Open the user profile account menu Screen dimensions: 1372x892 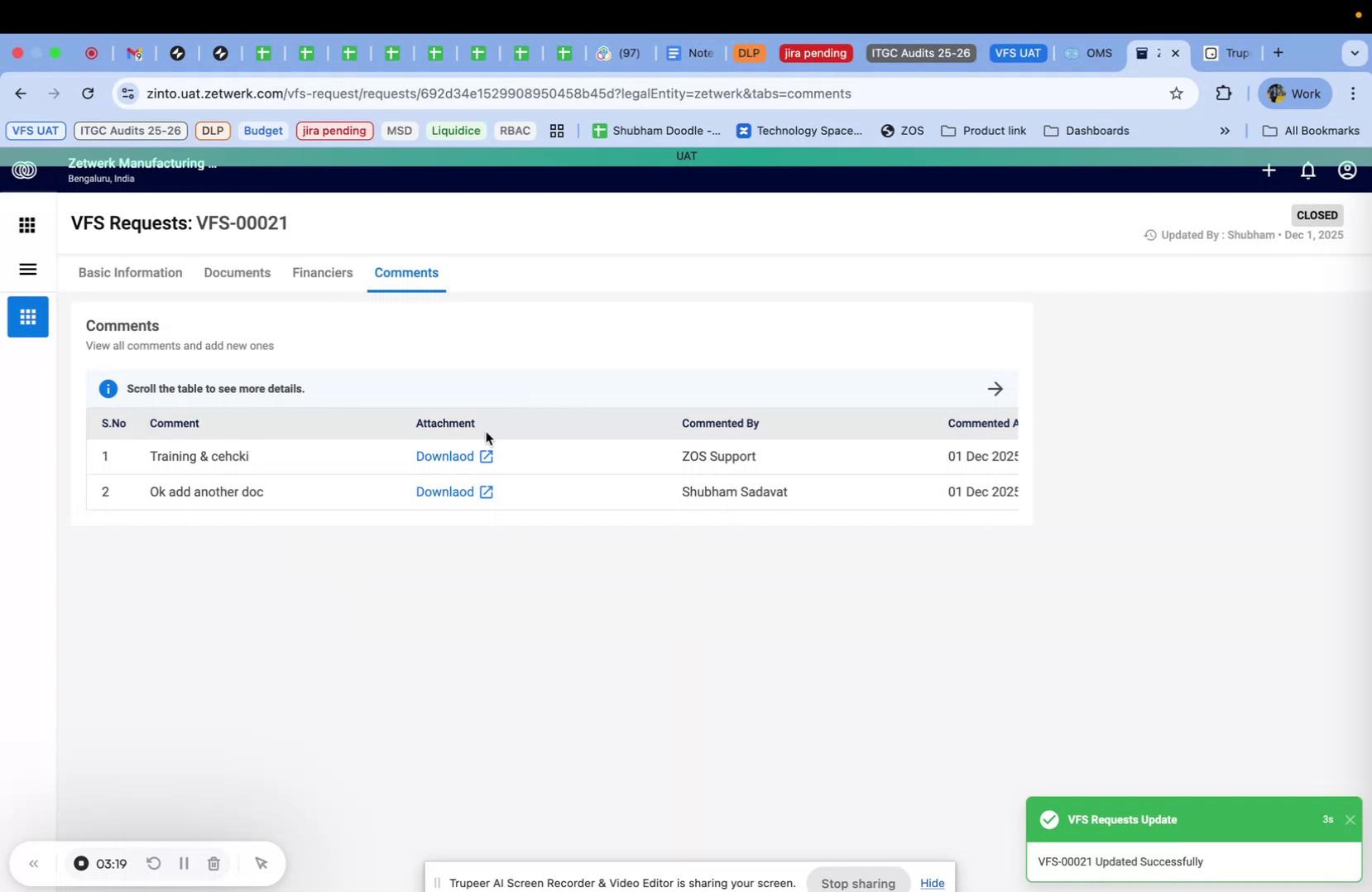[x=1346, y=170]
